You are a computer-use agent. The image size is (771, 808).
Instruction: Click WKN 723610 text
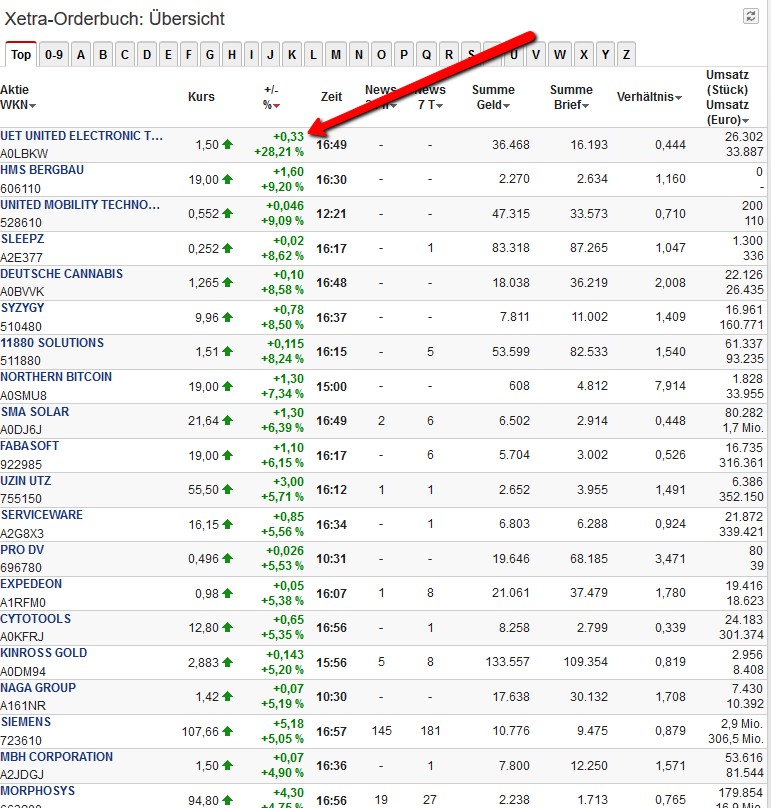[x=21, y=740]
